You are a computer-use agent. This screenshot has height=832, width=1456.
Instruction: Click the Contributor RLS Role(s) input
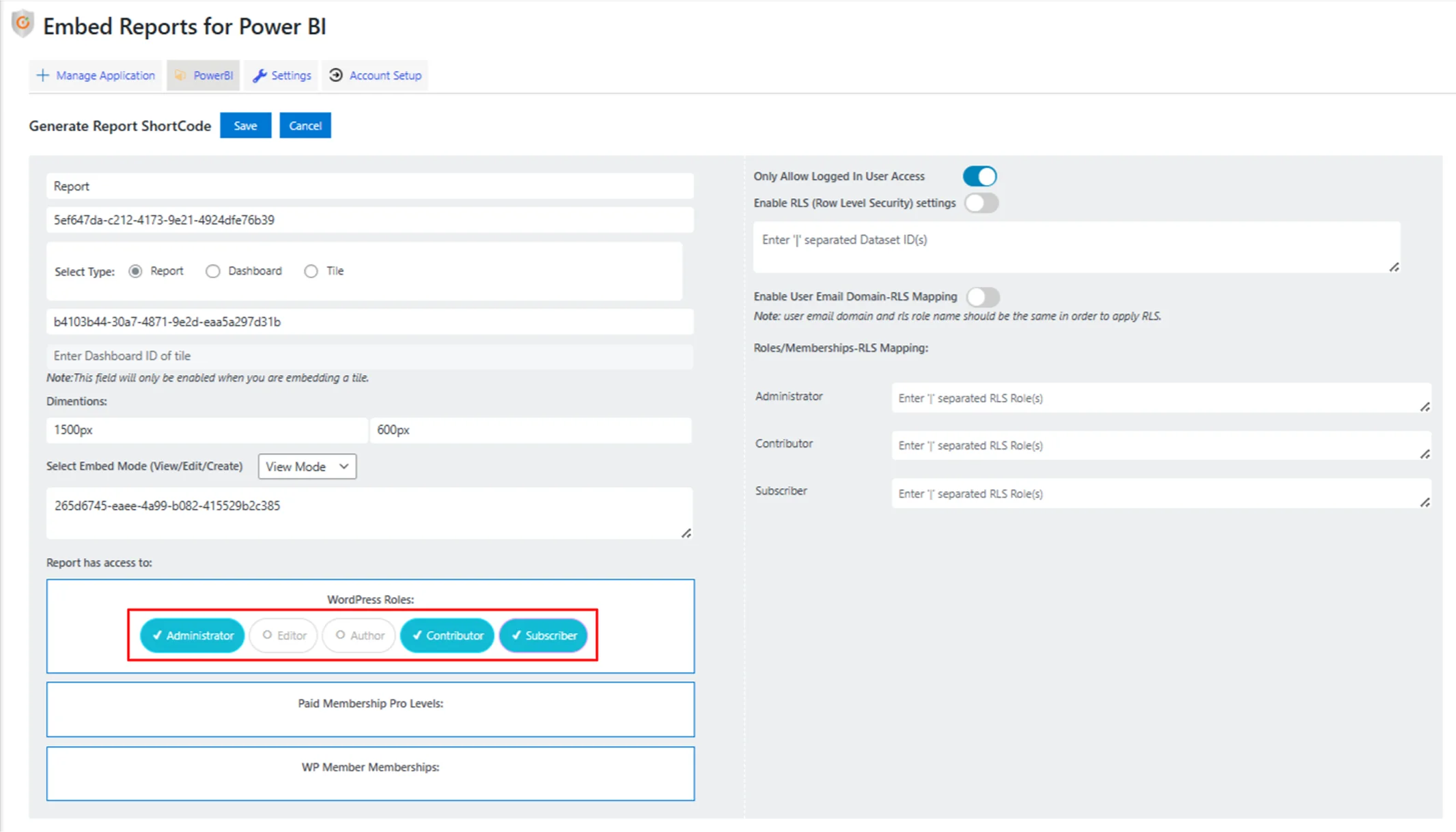1161,445
